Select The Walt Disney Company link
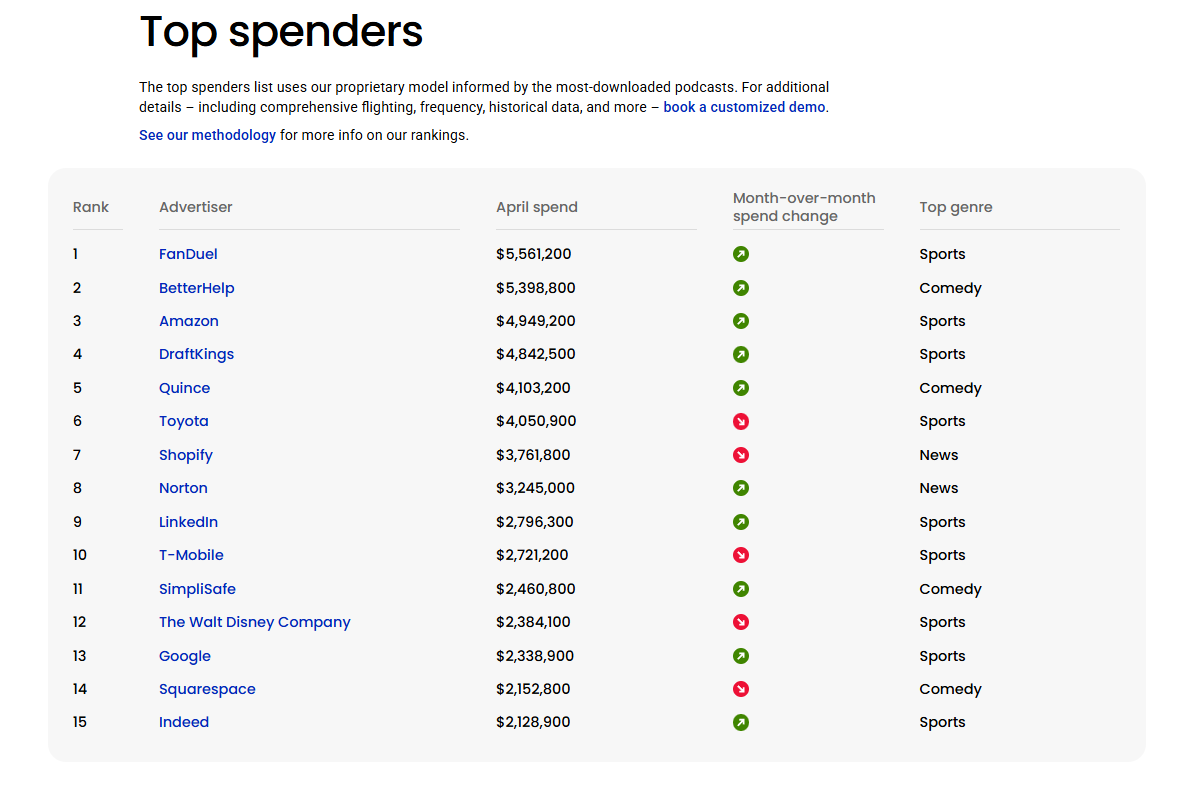 254,622
